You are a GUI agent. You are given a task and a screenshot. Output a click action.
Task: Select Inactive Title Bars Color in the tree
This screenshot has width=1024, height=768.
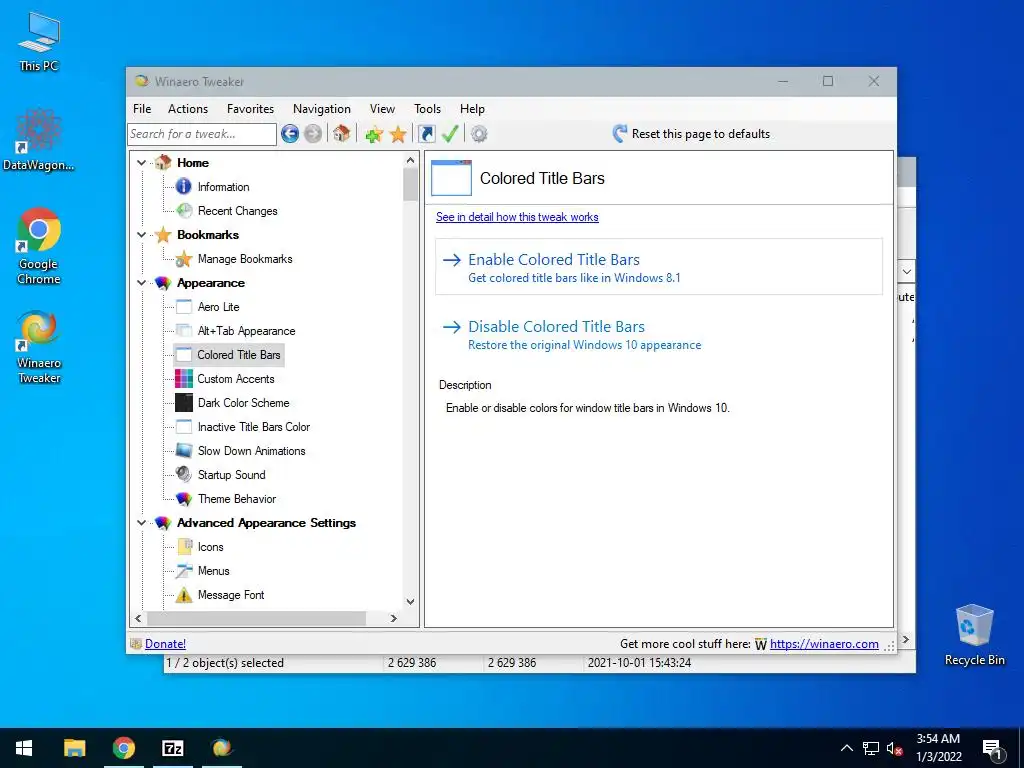click(253, 427)
